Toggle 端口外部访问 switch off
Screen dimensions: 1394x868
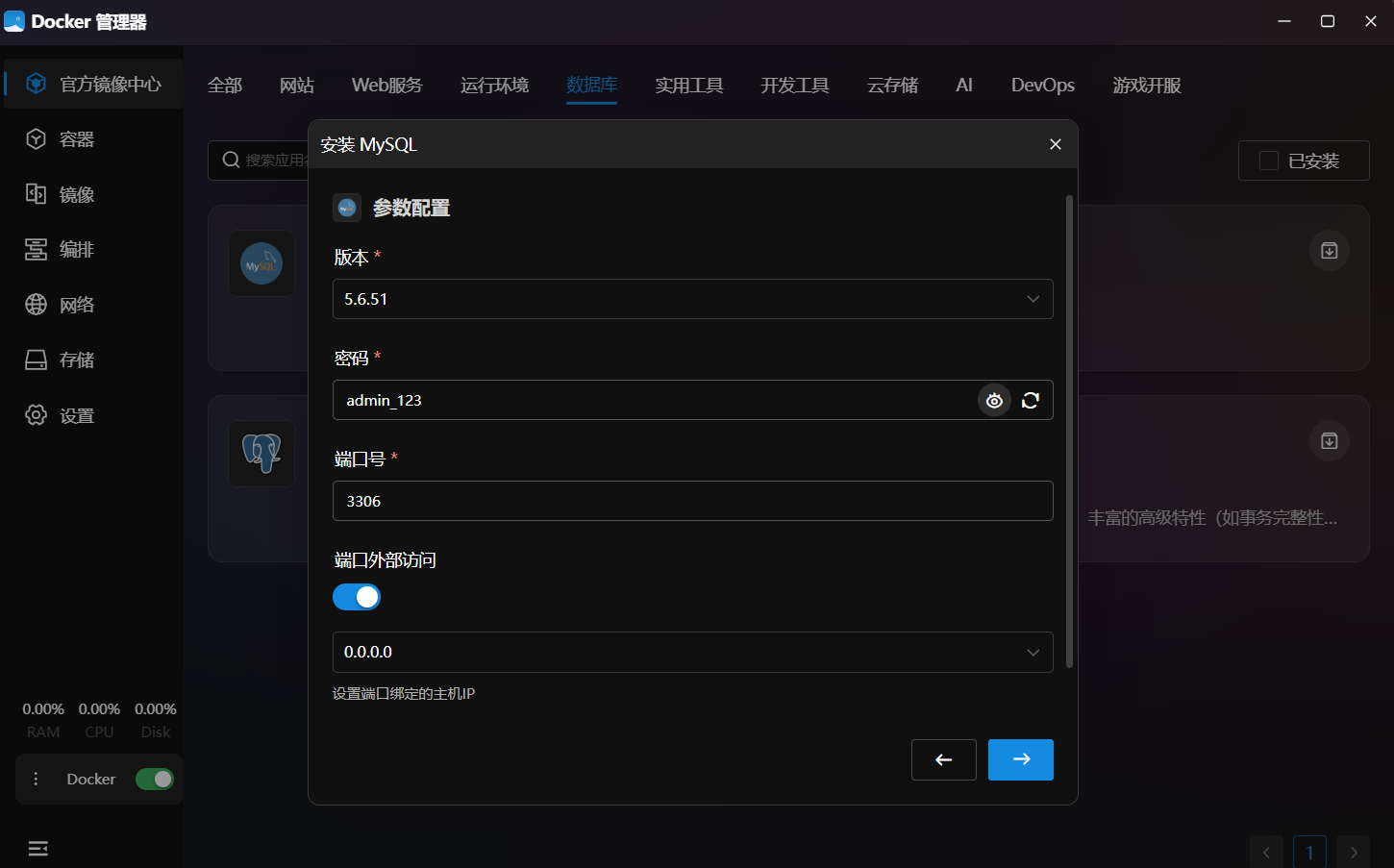357,597
